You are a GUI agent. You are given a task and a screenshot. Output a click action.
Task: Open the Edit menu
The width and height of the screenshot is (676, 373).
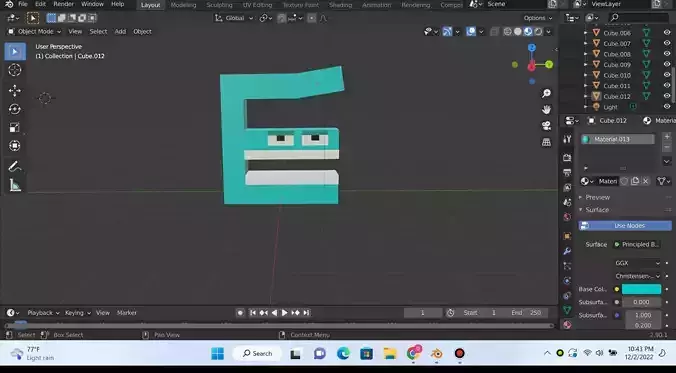[40, 4]
